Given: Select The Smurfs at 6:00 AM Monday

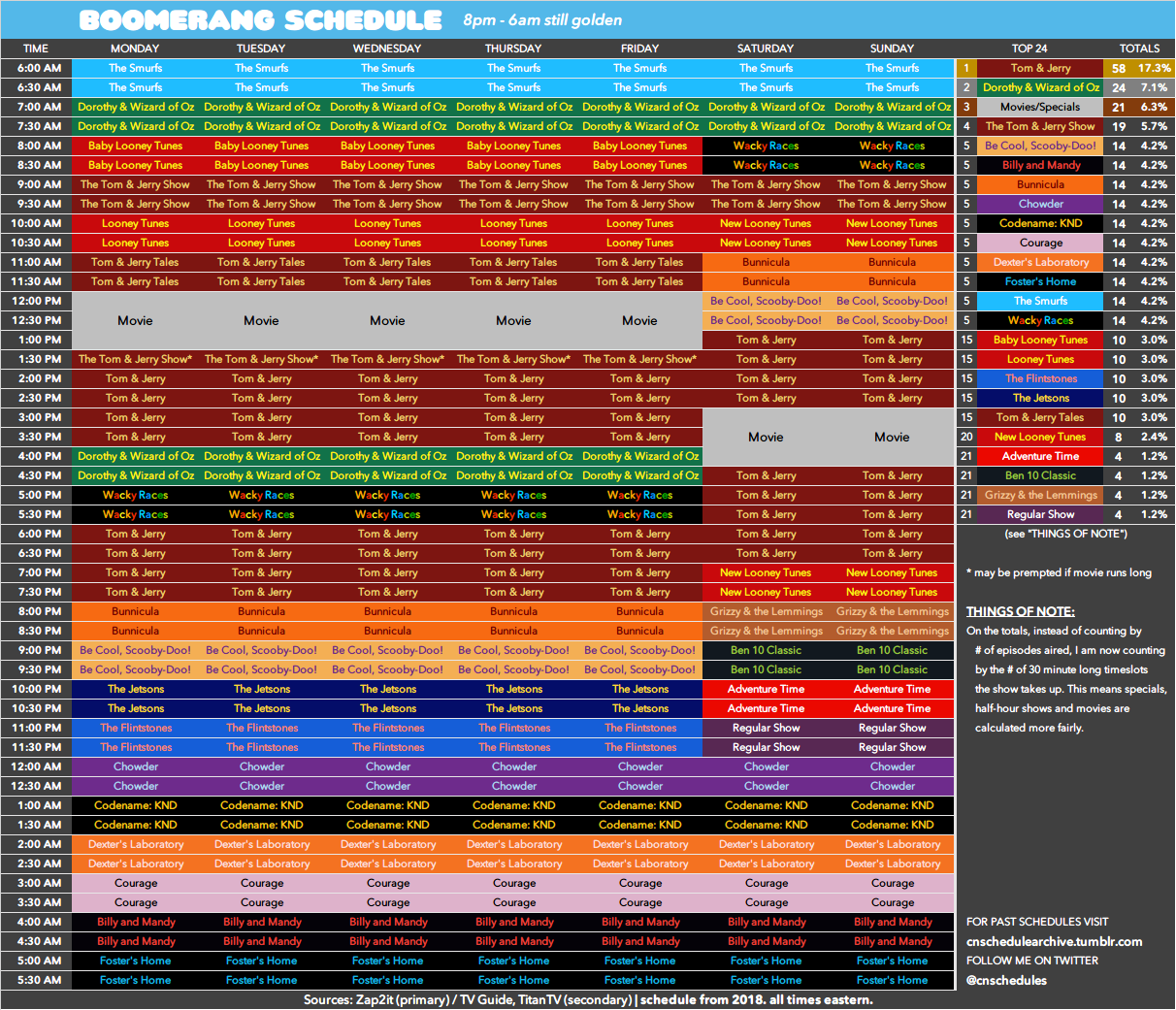Looking at the screenshot, I should pos(135,68).
